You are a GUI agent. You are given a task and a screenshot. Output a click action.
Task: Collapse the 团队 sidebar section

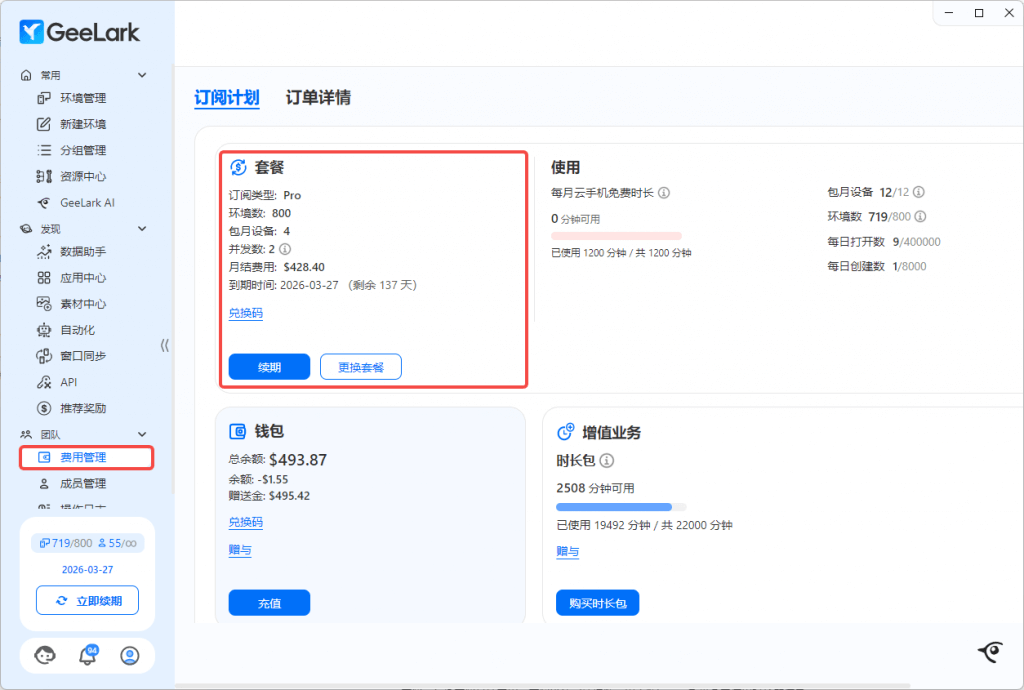[x=142, y=434]
